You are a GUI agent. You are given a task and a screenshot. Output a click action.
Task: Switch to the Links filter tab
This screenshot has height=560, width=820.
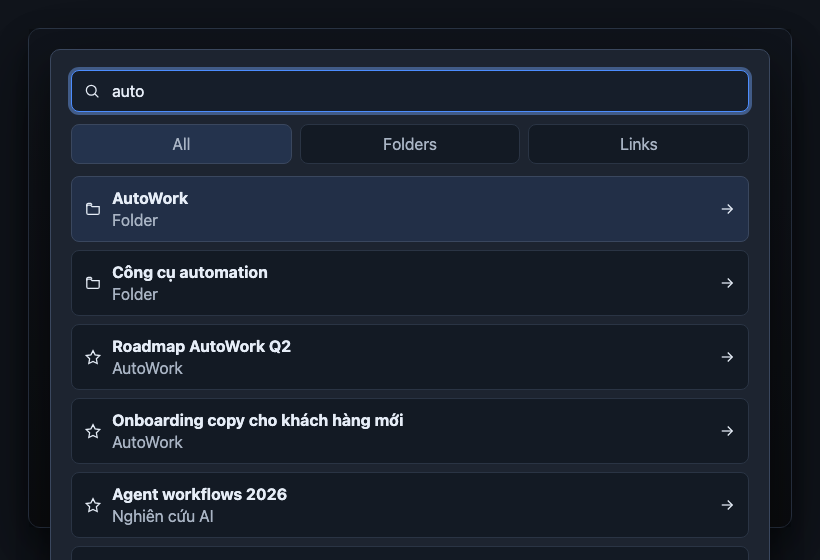point(639,144)
